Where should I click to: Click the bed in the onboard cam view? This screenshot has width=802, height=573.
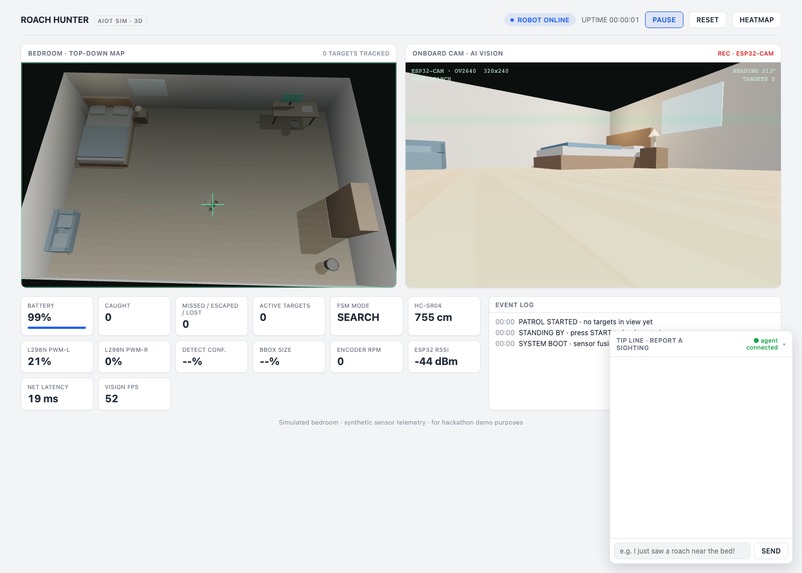pos(588,155)
